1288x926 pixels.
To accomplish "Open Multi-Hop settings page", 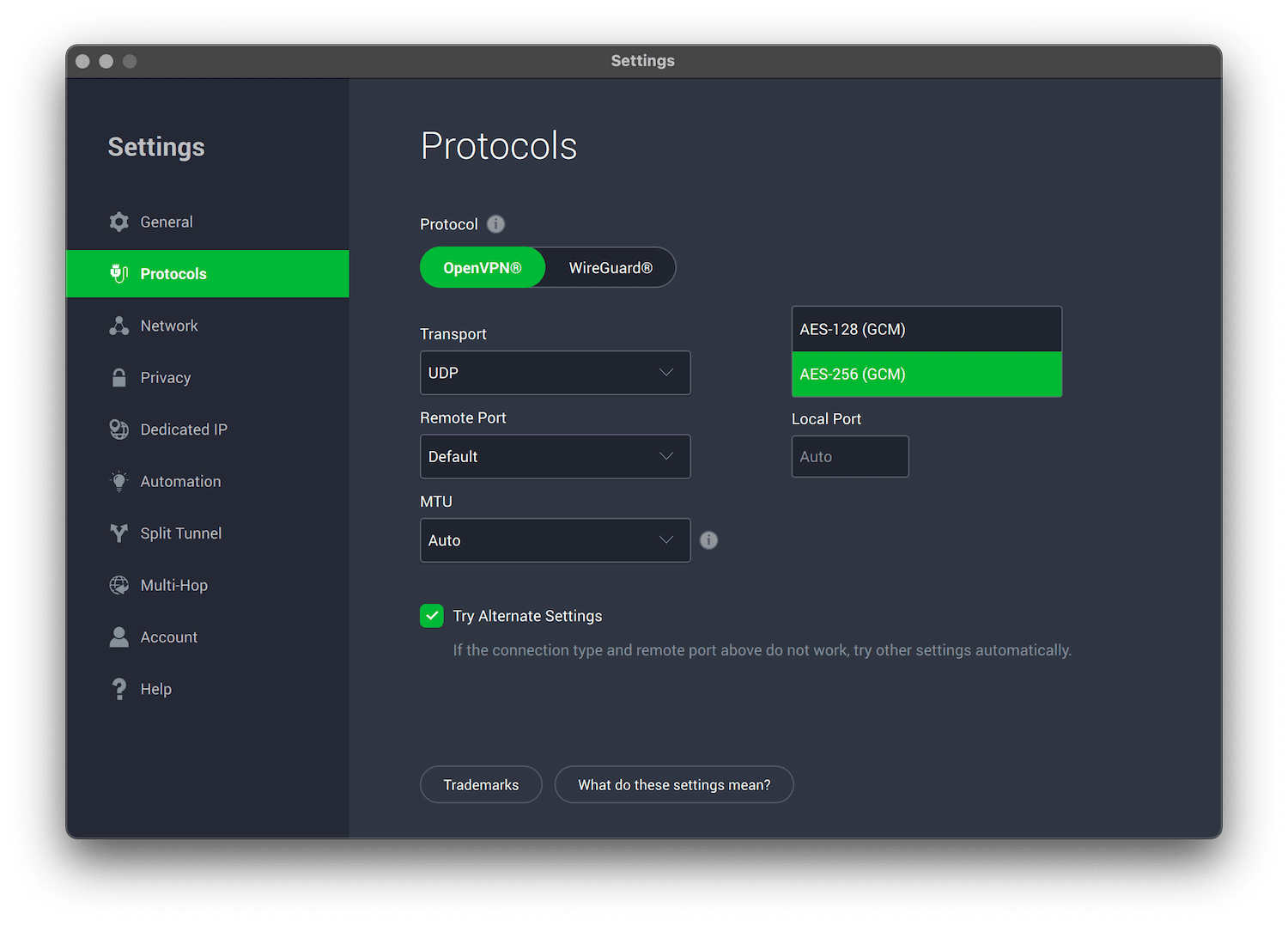I will [x=208, y=585].
